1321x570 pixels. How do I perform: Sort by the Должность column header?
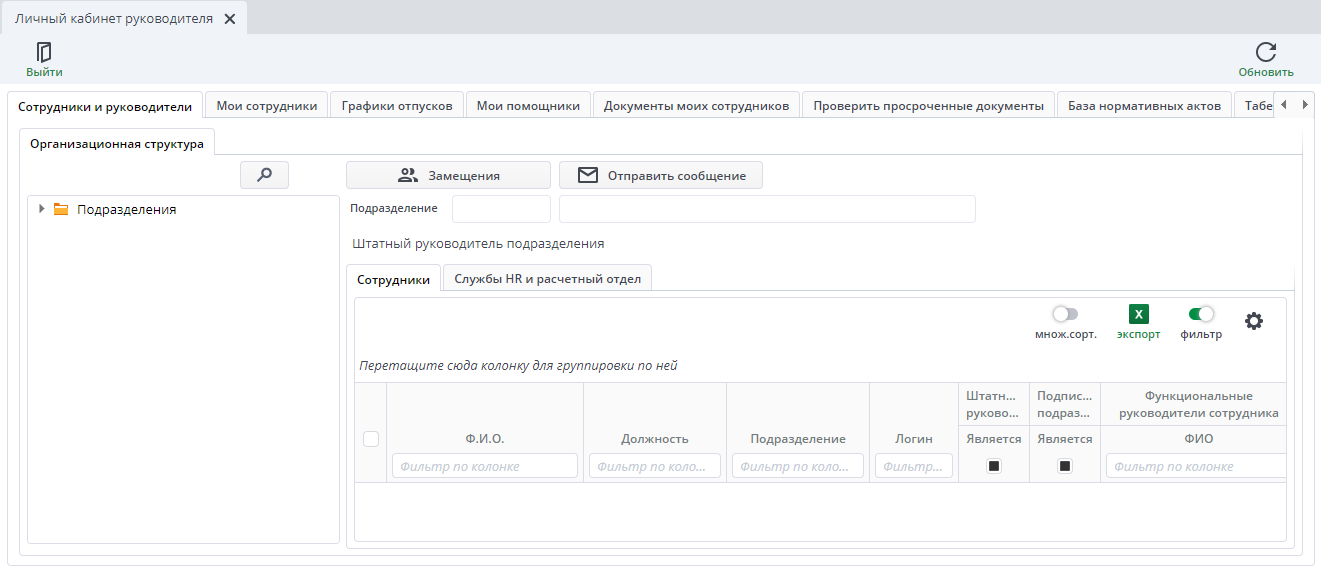(655, 438)
